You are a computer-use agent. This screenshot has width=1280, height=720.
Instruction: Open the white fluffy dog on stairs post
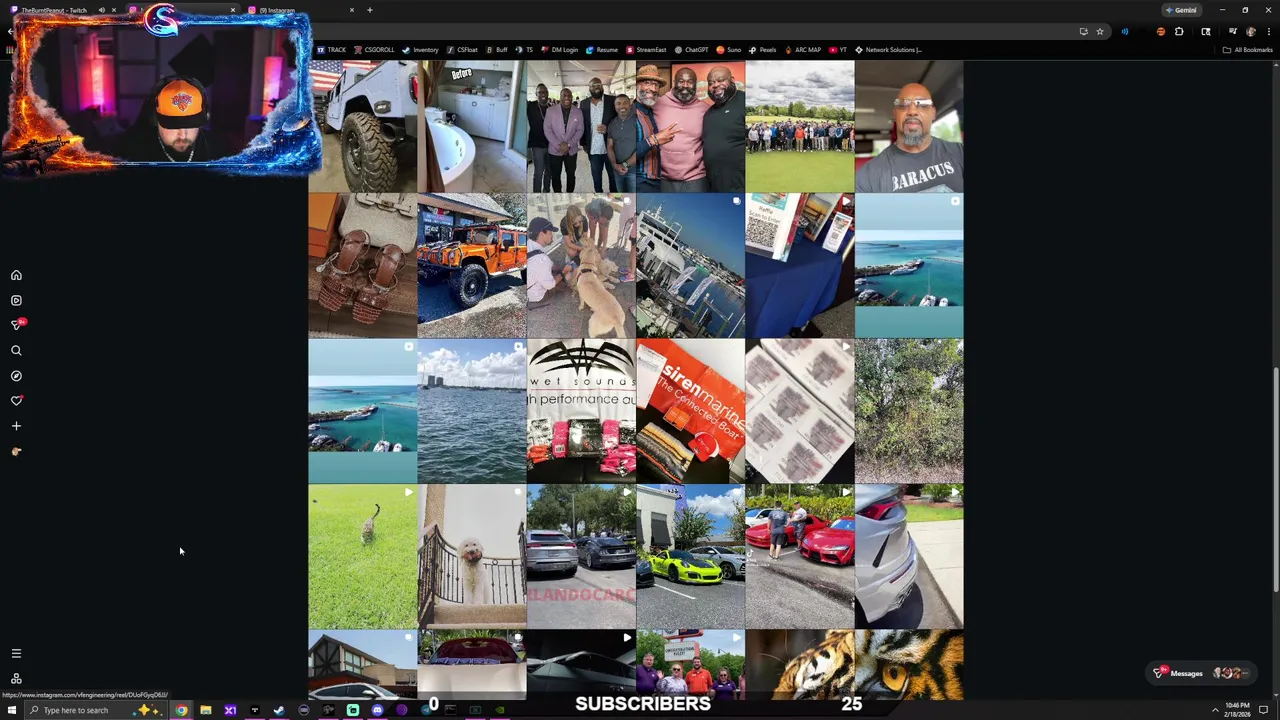(x=471, y=557)
